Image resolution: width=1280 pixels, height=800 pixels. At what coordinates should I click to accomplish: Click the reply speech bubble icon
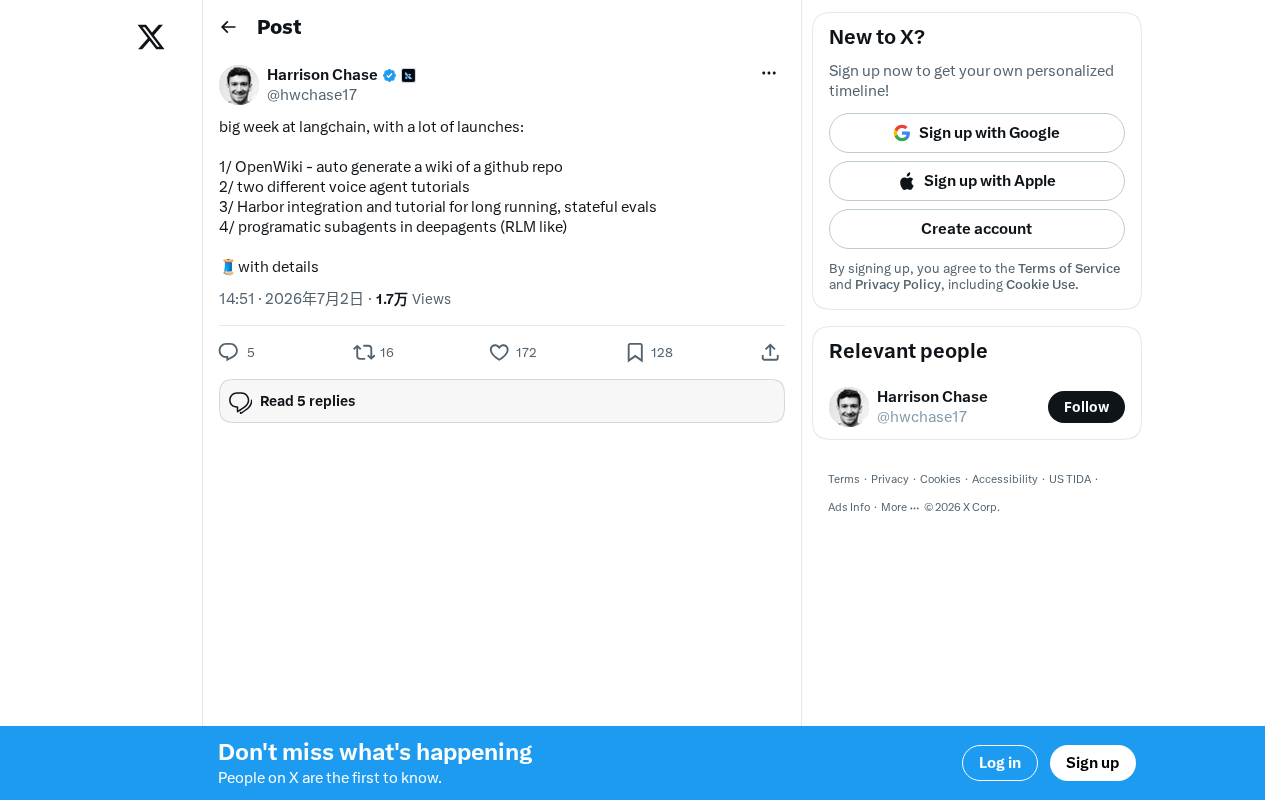click(x=228, y=352)
